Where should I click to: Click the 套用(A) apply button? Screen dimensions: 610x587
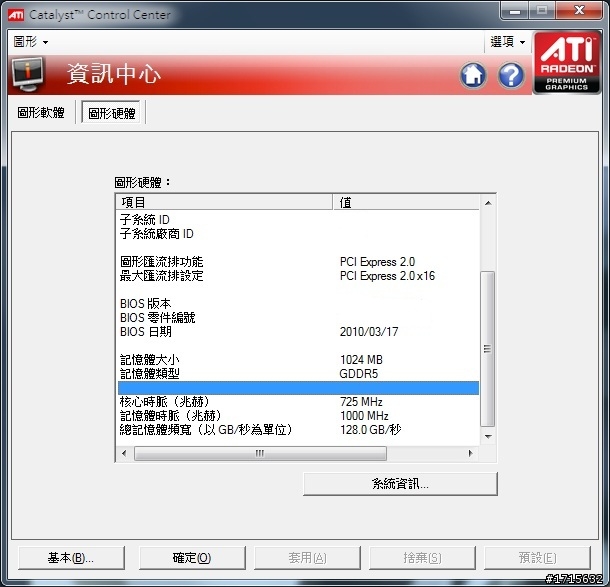(307, 558)
